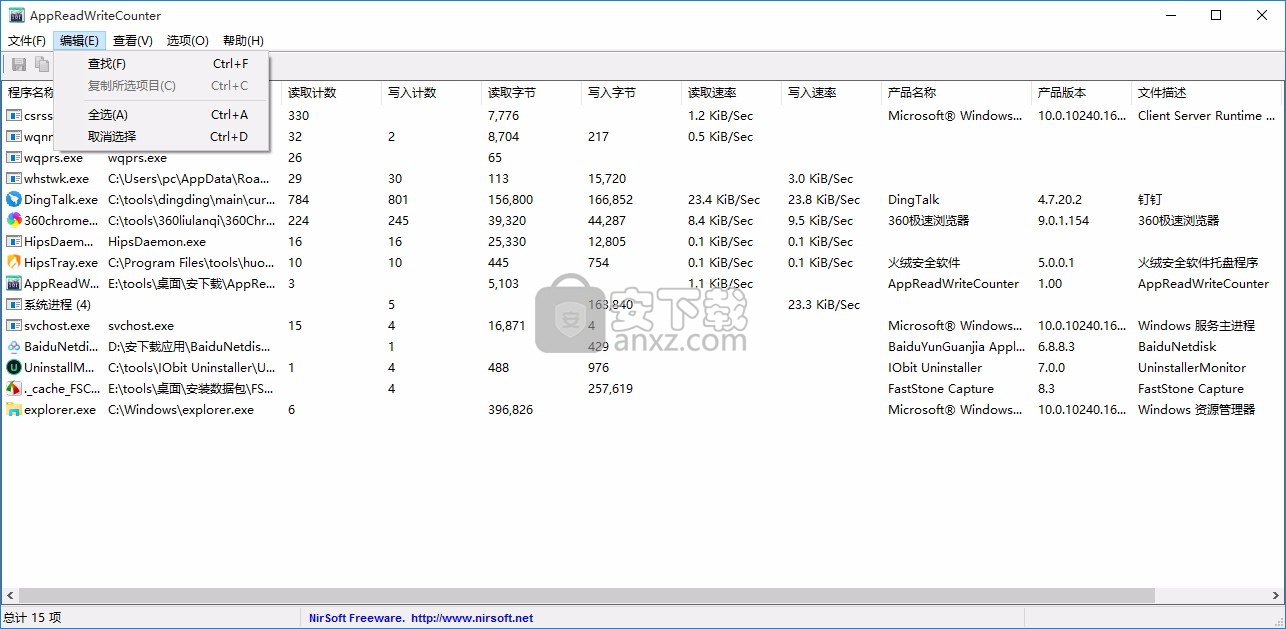Close the 编辑(E) menu
This screenshot has width=1286, height=629.
(79, 41)
